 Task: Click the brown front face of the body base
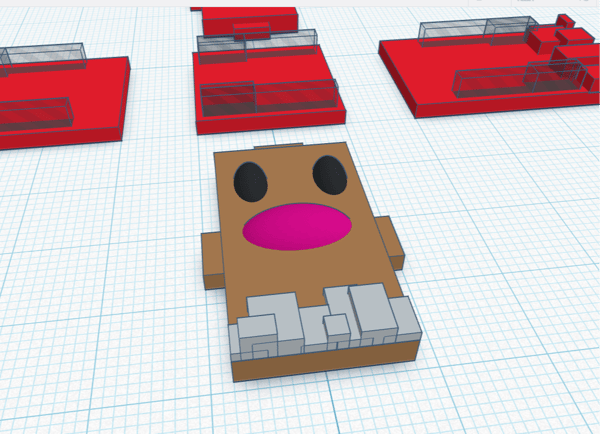pos(325,361)
